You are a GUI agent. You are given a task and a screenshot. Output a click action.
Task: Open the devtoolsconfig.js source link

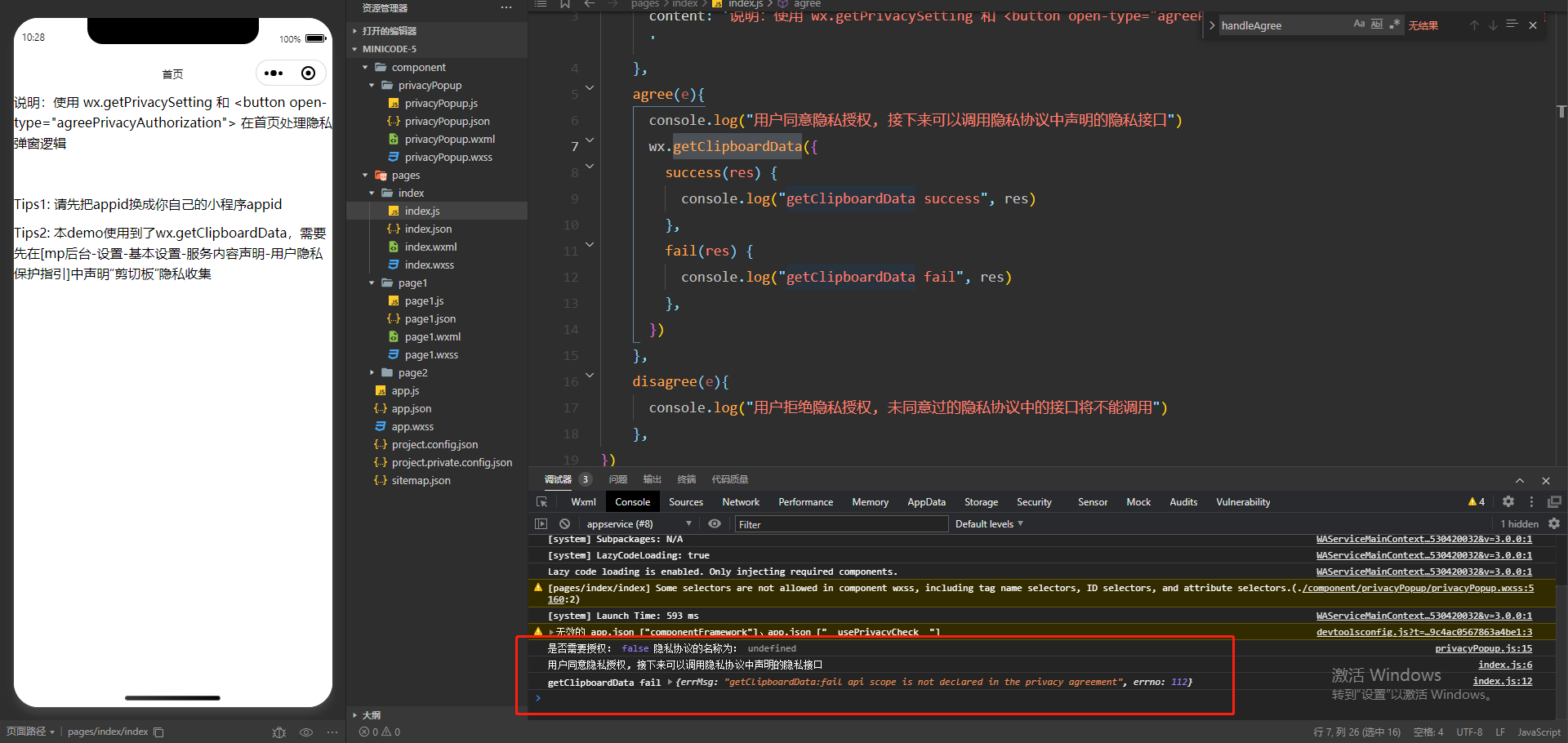1423,632
